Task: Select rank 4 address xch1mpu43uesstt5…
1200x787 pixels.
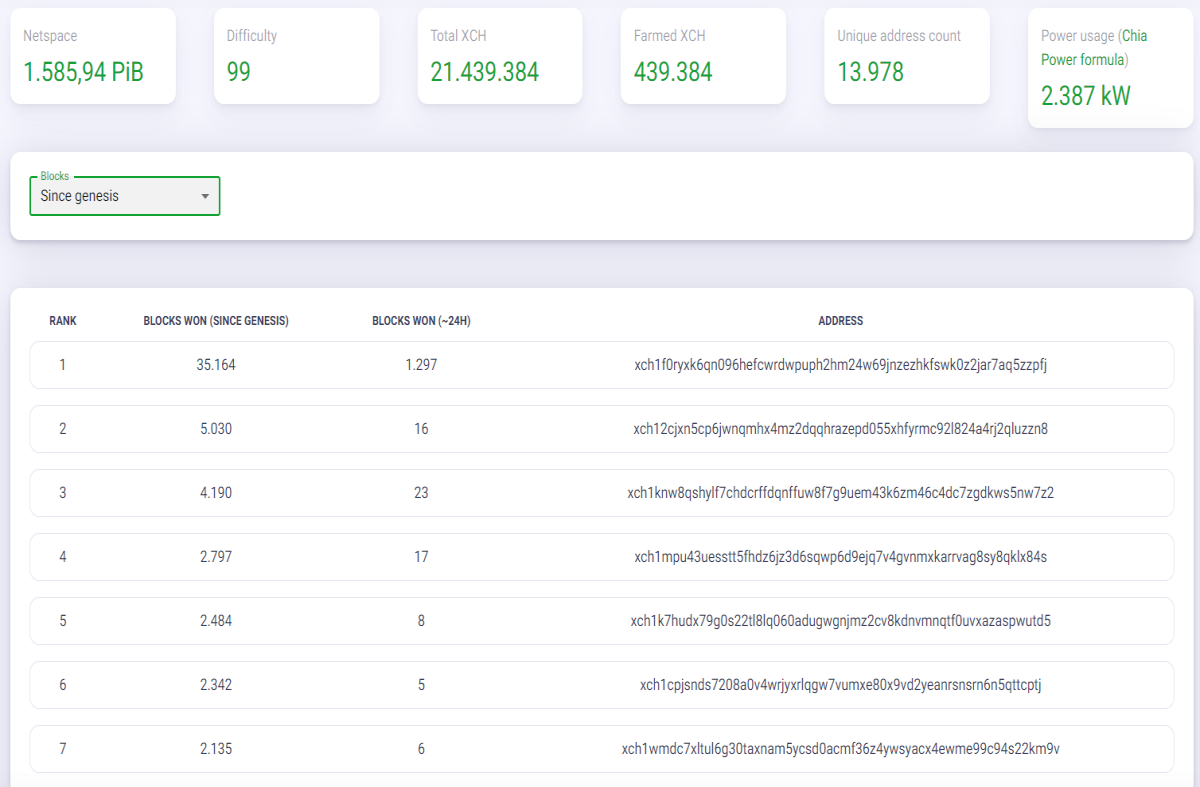Action: pyautogui.click(x=841, y=557)
